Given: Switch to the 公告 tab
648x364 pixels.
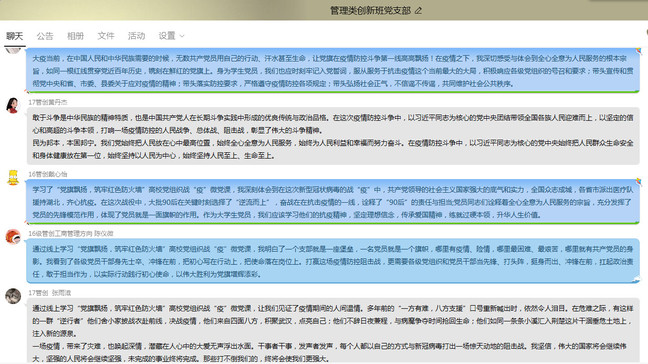Looking at the screenshot, I should click(x=45, y=36).
